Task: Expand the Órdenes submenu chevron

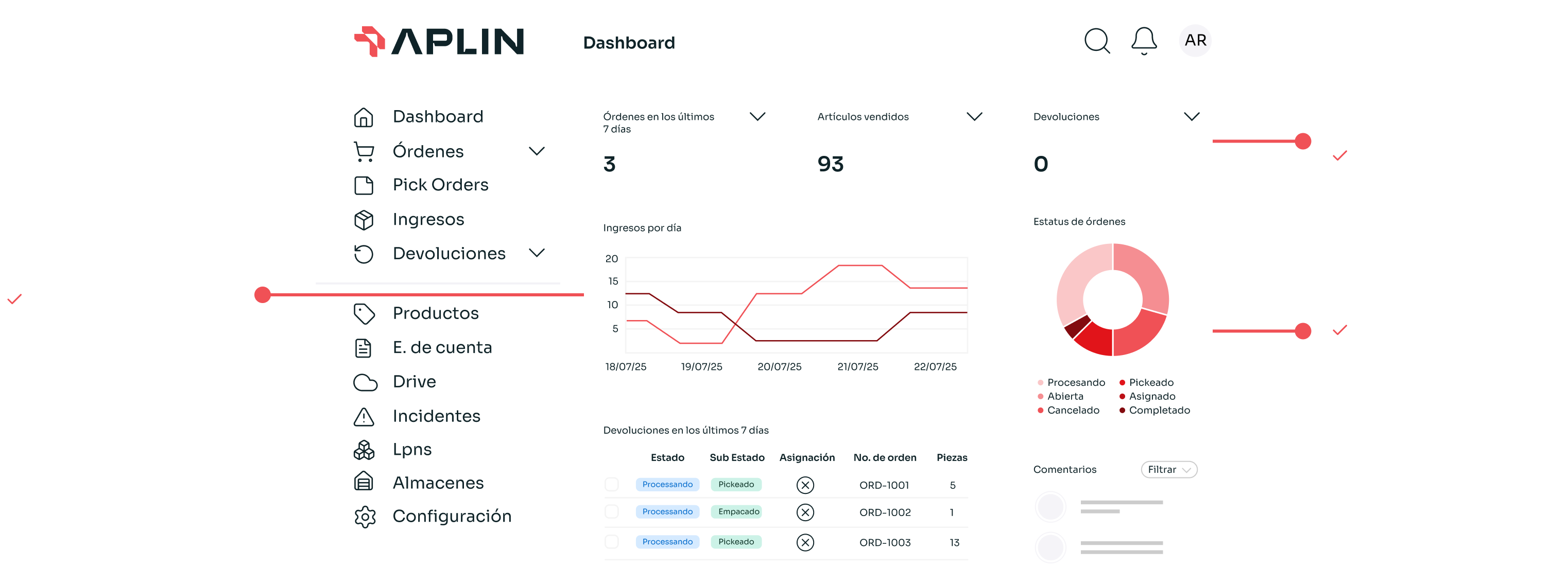Action: [536, 151]
